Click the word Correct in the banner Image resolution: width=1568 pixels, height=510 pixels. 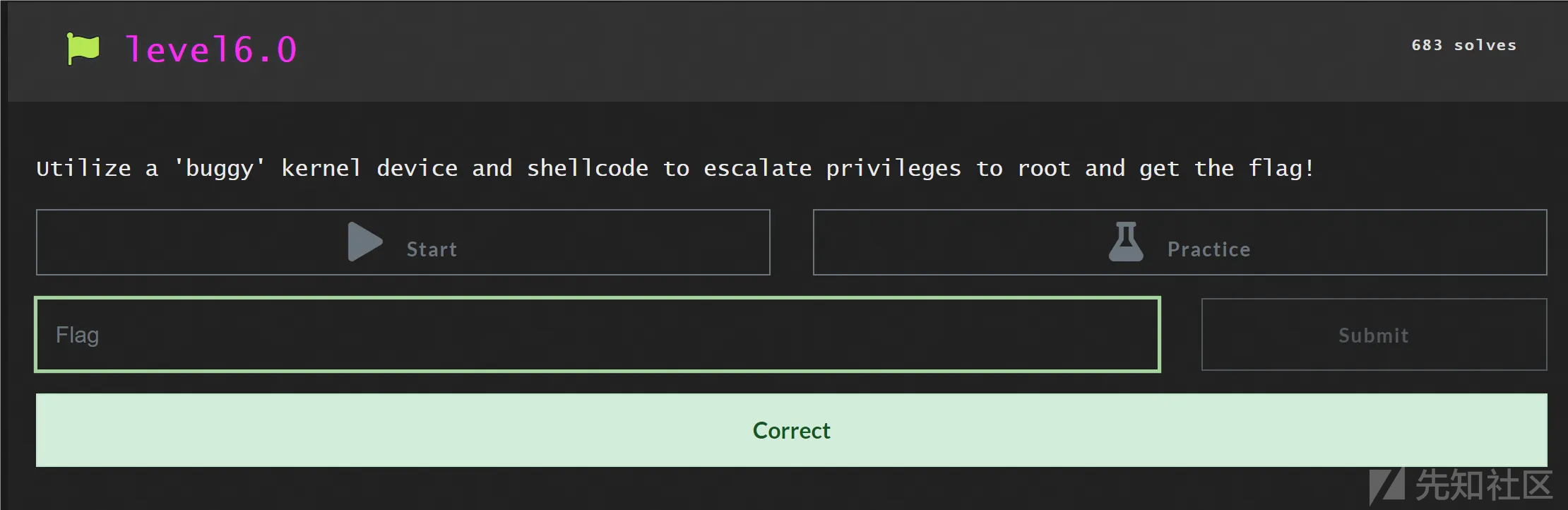click(791, 430)
